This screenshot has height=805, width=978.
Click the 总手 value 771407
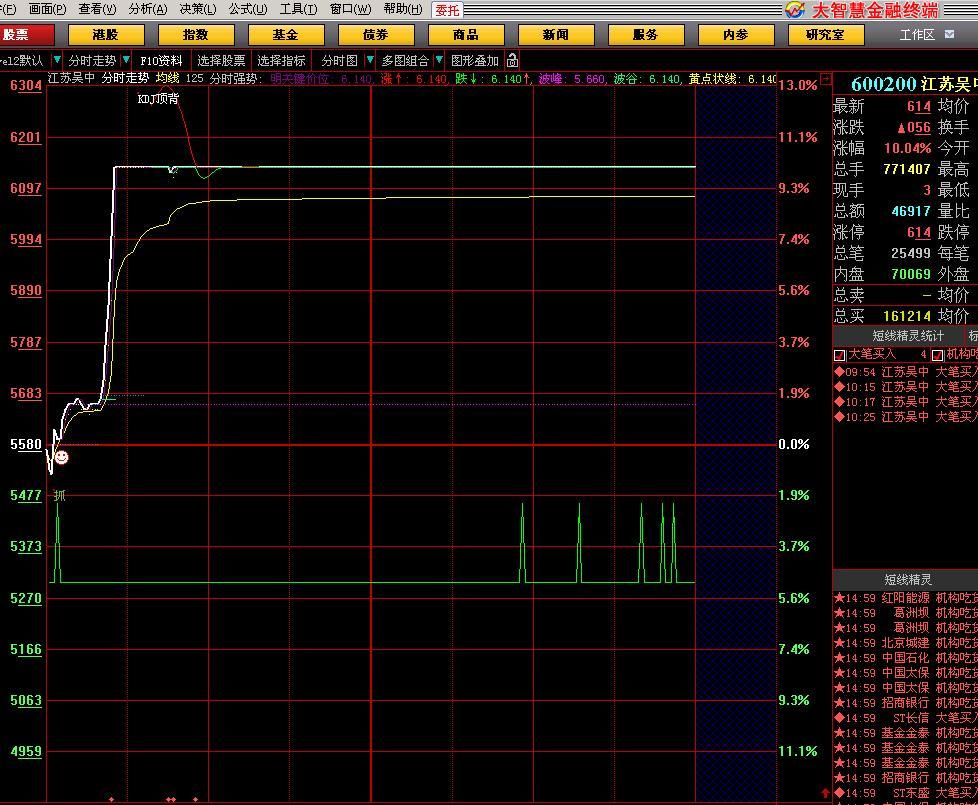tap(906, 170)
